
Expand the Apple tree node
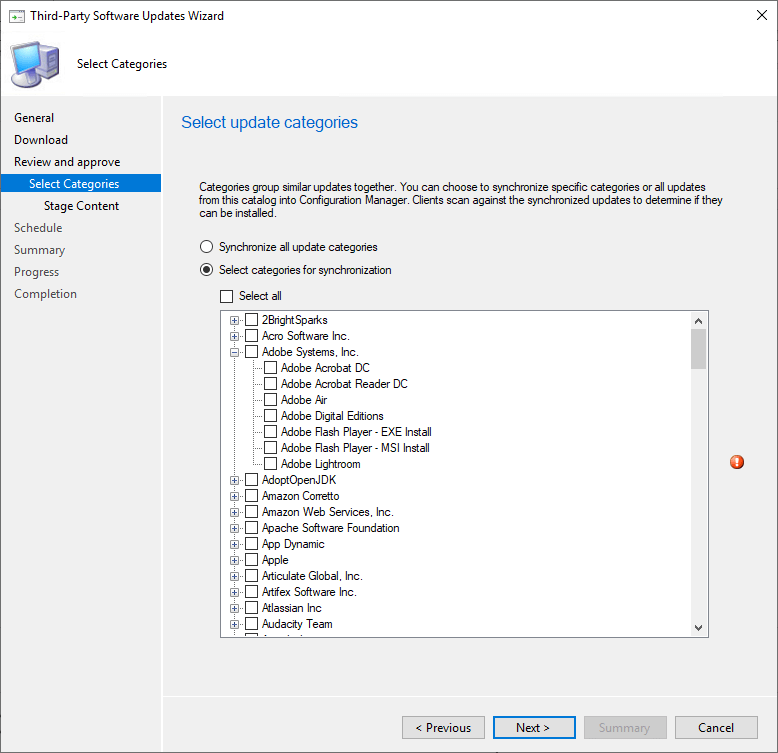tap(234, 561)
